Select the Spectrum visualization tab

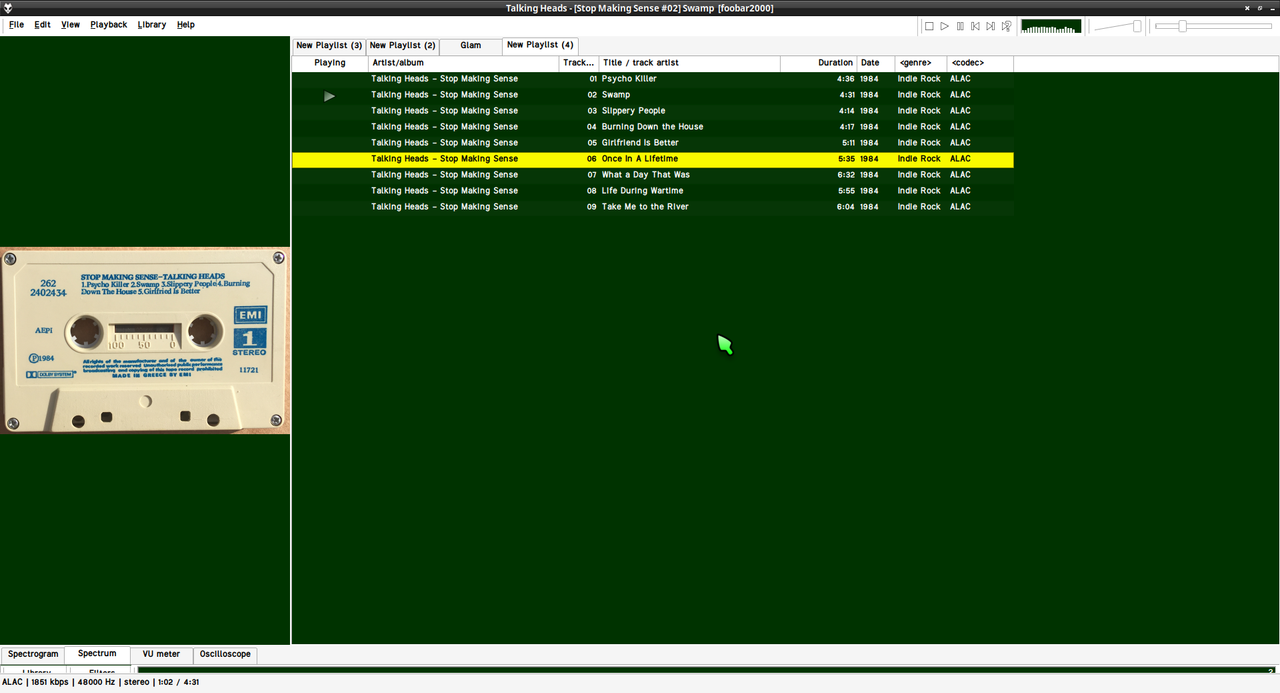[97, 654]
